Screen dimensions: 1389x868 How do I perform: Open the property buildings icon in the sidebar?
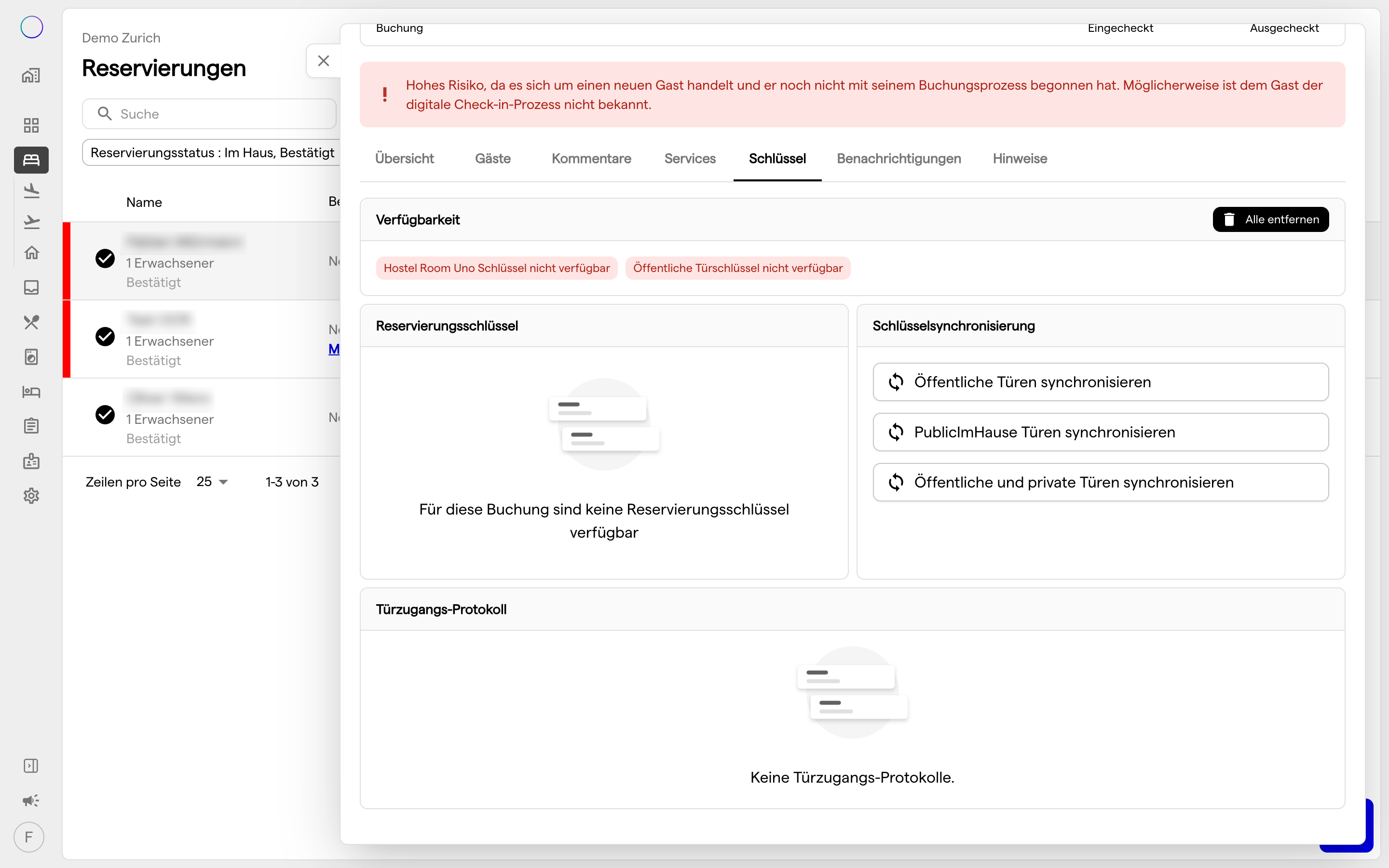(x=31, y=75)
